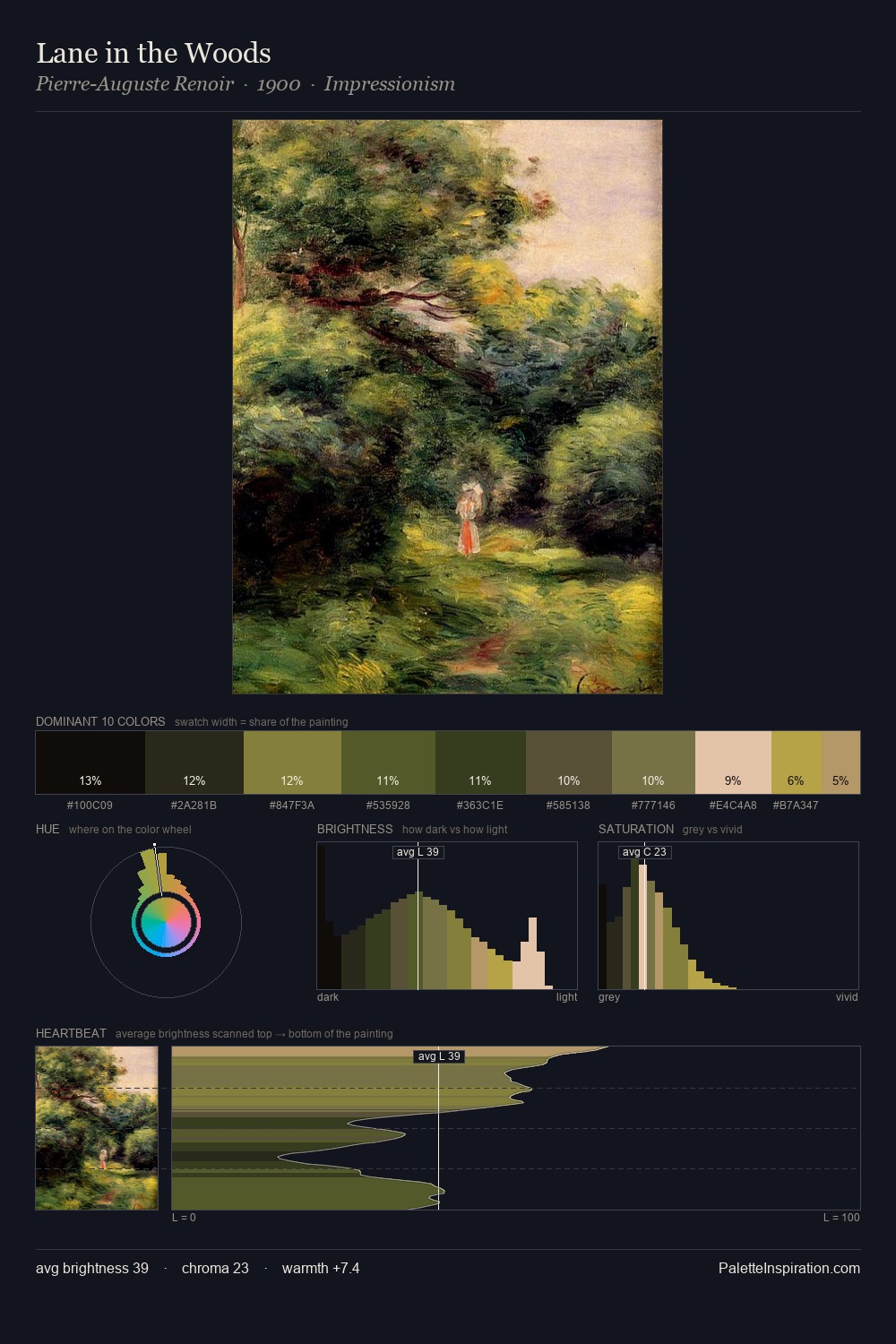
Task: Choose the #363C1E deep green swatch
Action: tap(480, 762)
